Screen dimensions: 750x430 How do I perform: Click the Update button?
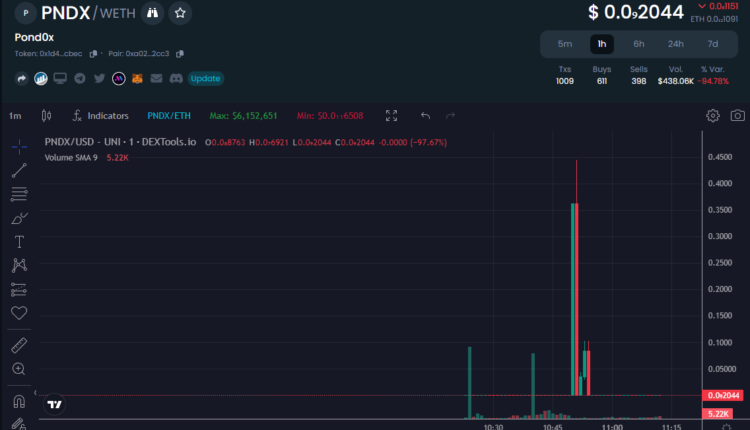pyautogui.click(x=205, y=78)
